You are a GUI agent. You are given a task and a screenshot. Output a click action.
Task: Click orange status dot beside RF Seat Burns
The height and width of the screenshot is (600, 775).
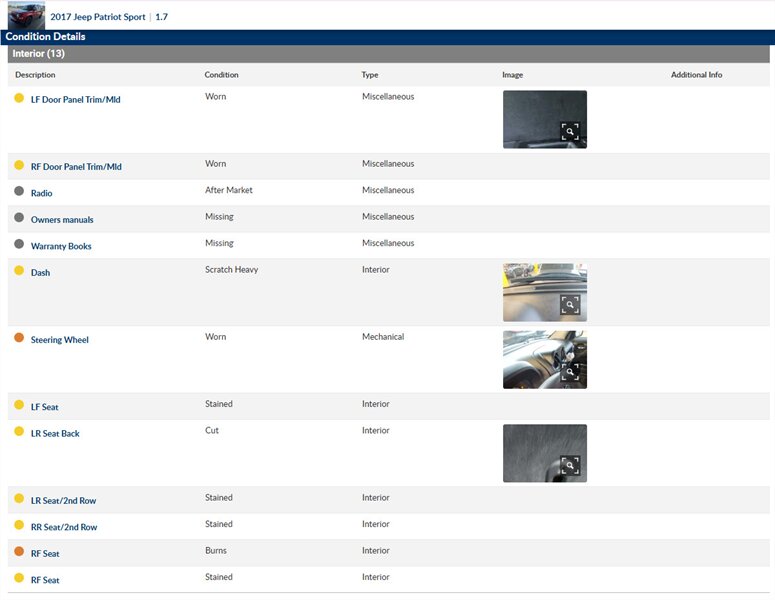(19, 552)
